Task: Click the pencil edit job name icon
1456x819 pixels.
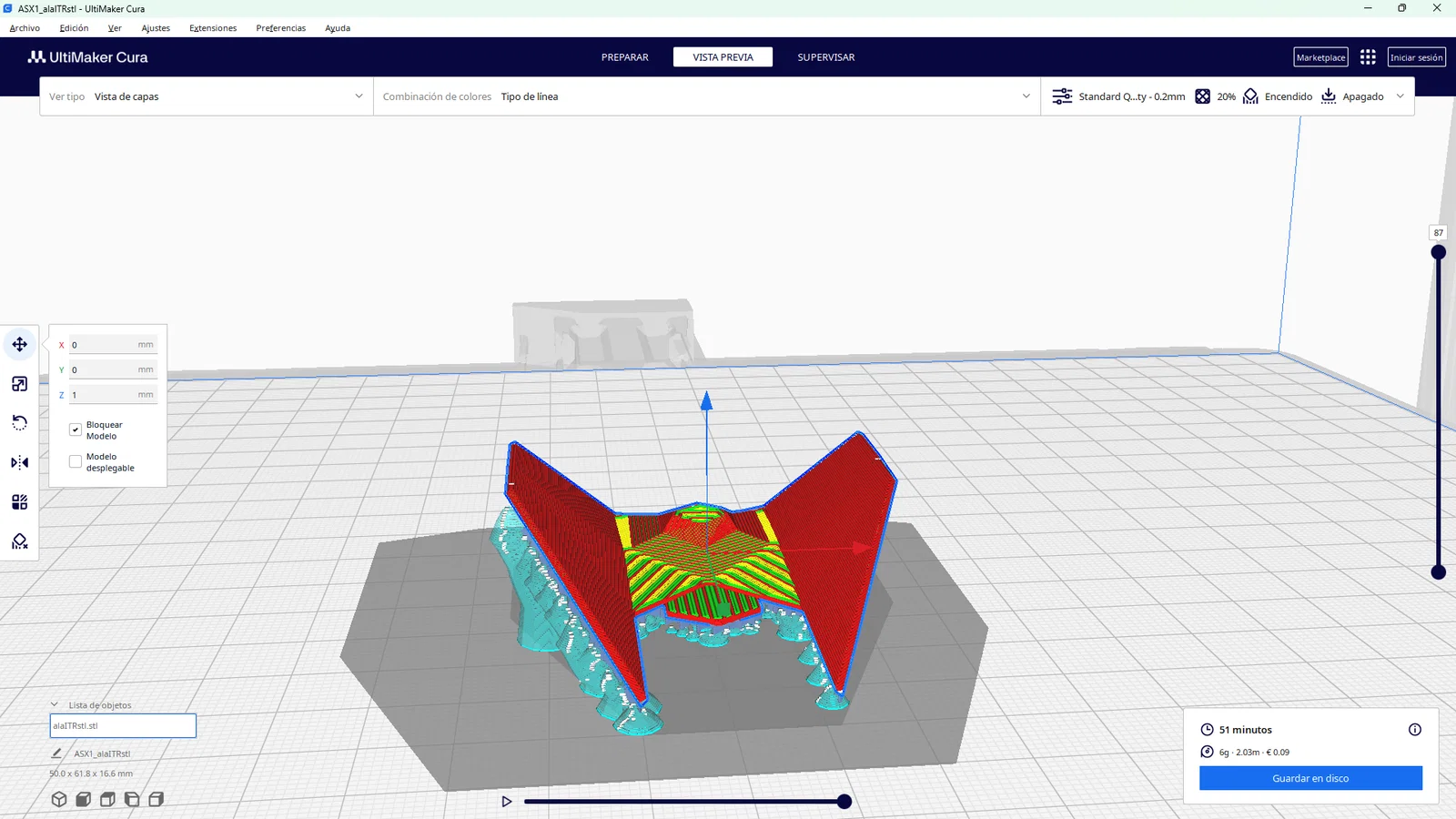Action: click(x=56, y=753)
